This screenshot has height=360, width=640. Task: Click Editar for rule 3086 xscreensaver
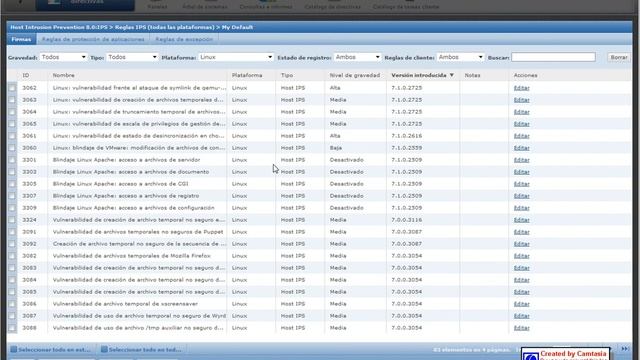521,304
